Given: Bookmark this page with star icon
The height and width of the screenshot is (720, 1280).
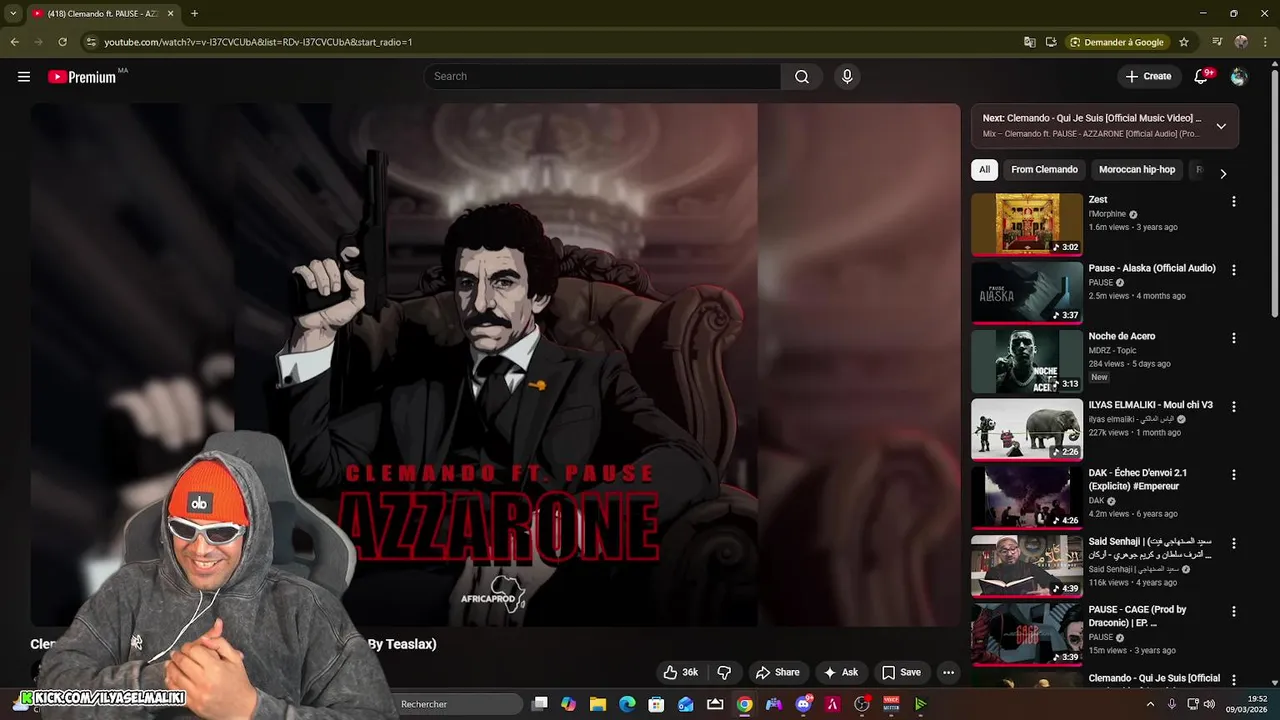Looking at the screenshot, I should (x=1184, y=42).
